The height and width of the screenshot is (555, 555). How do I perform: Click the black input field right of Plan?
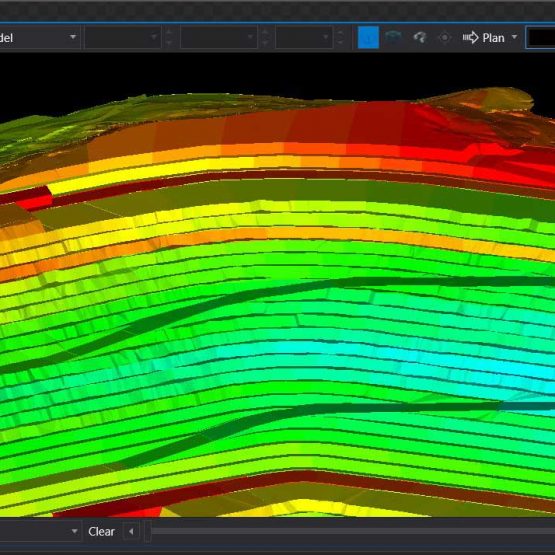(540, 37)
